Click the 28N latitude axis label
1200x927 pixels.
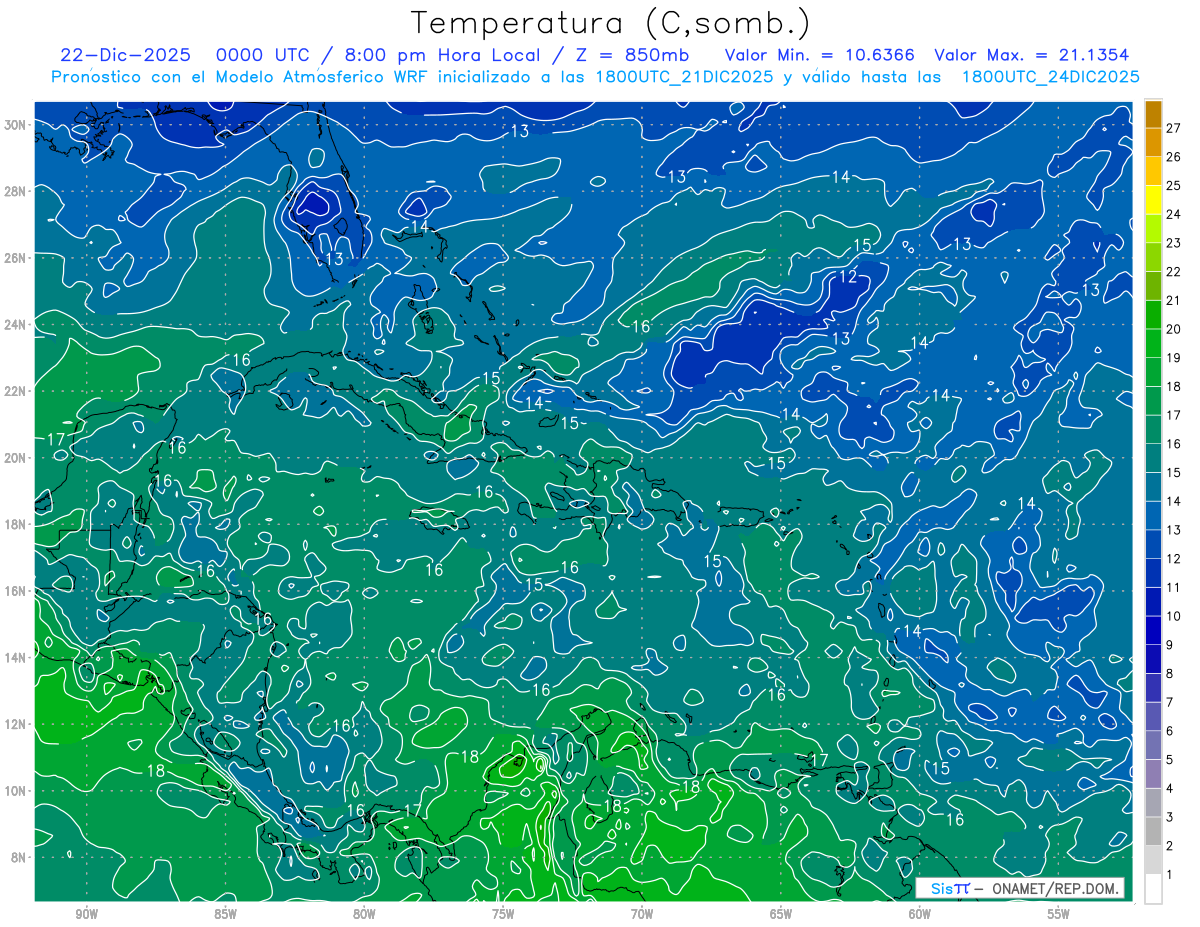pos(14,191)
